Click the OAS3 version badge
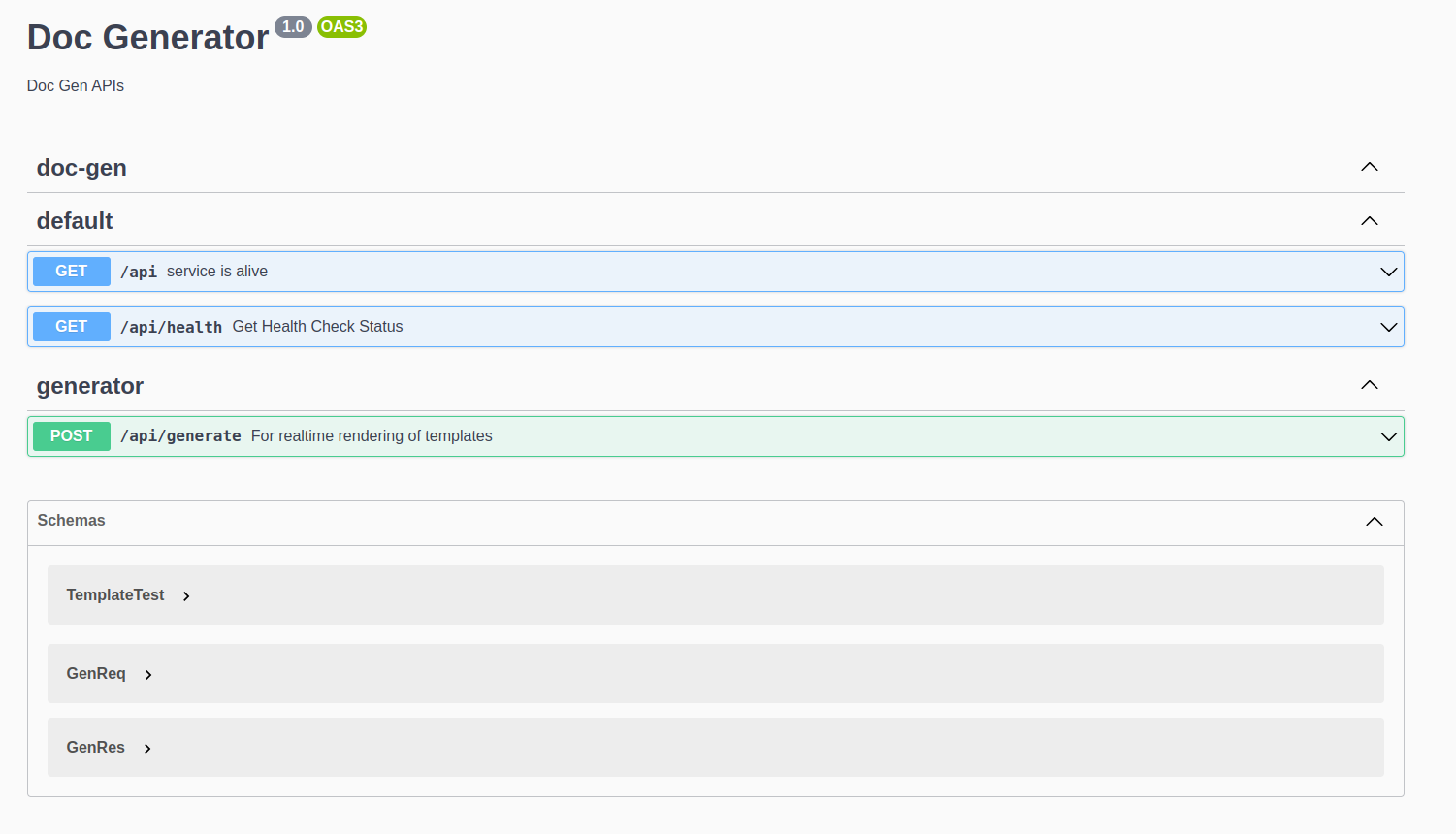 (341, 27)
